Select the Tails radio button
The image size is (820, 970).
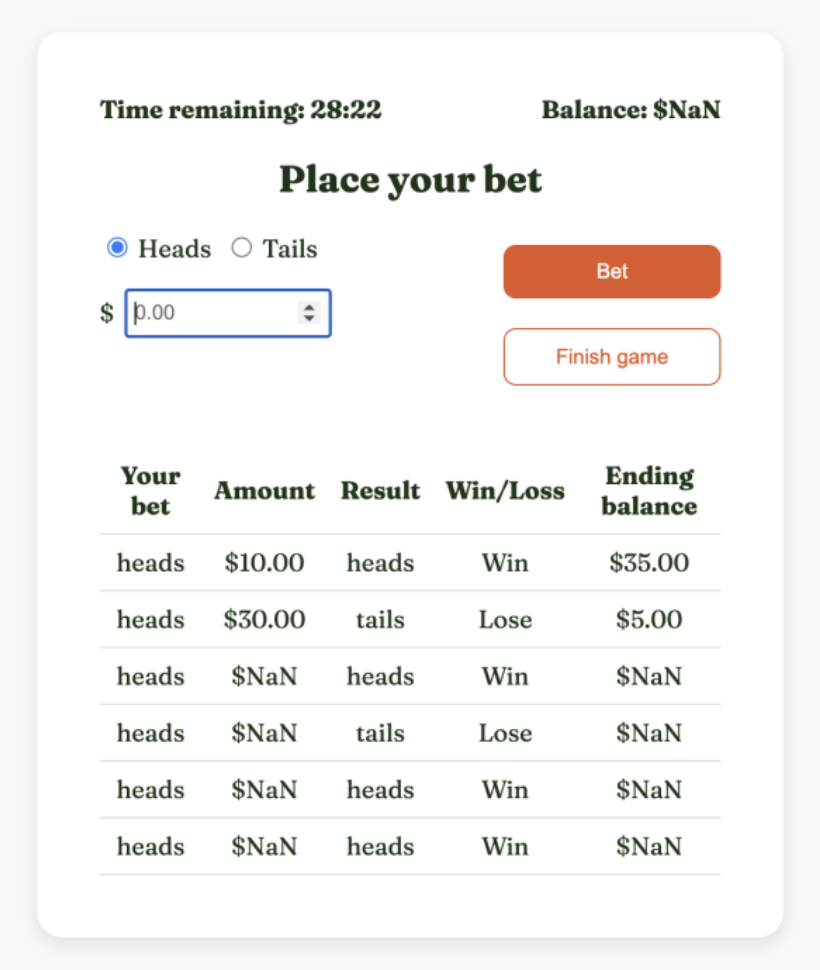click(242, 248)
